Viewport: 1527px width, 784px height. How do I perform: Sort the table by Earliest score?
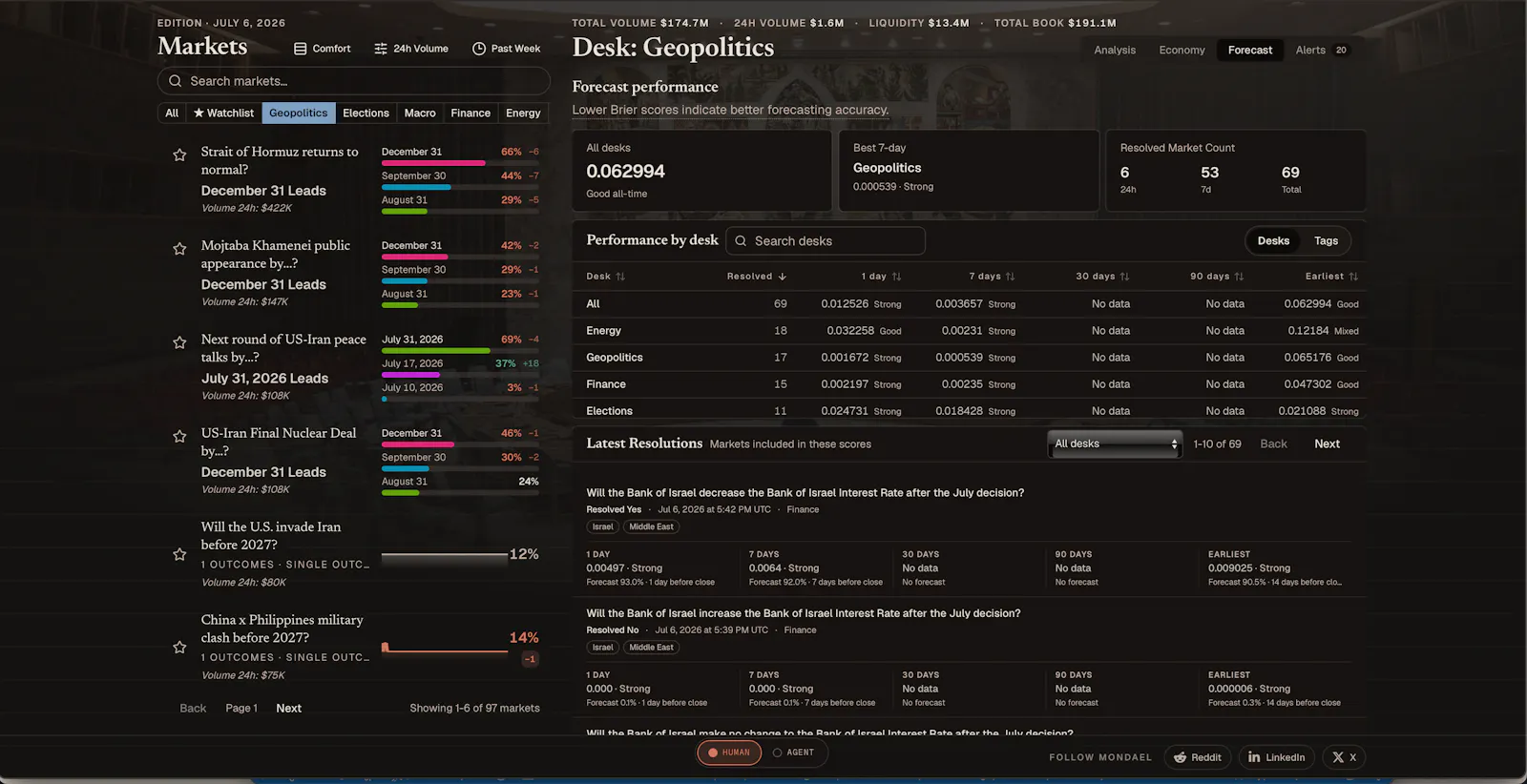click(1331, 277)
